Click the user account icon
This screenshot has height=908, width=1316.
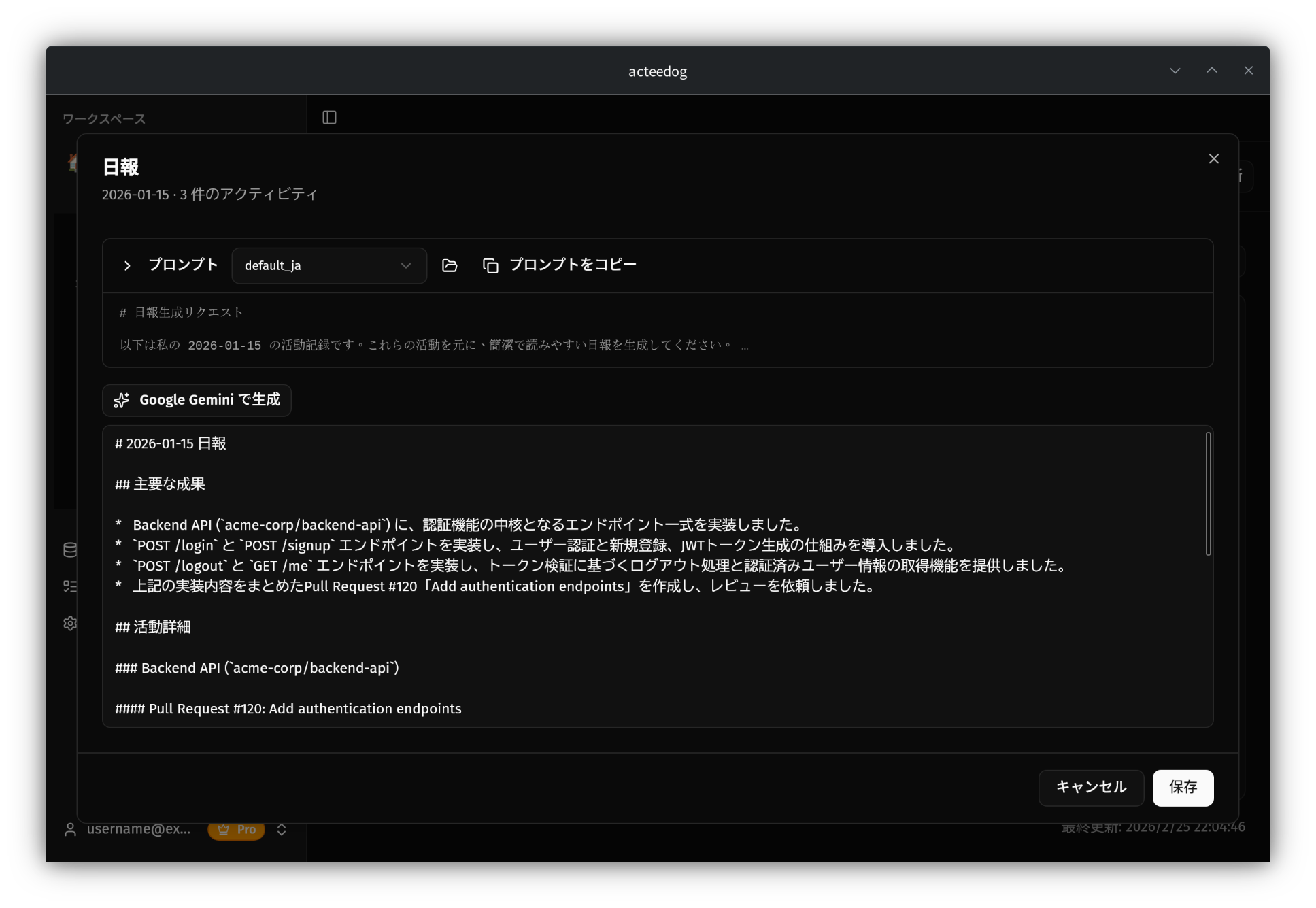(x=70, y=829)
